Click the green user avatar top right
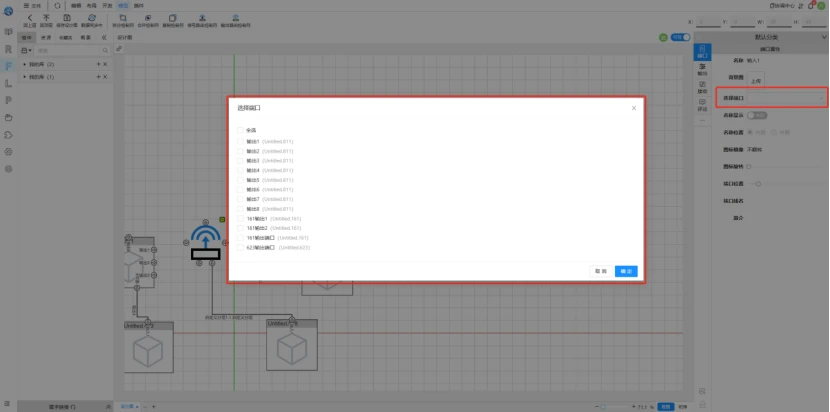The image size is (830, 412). point(821,5)
